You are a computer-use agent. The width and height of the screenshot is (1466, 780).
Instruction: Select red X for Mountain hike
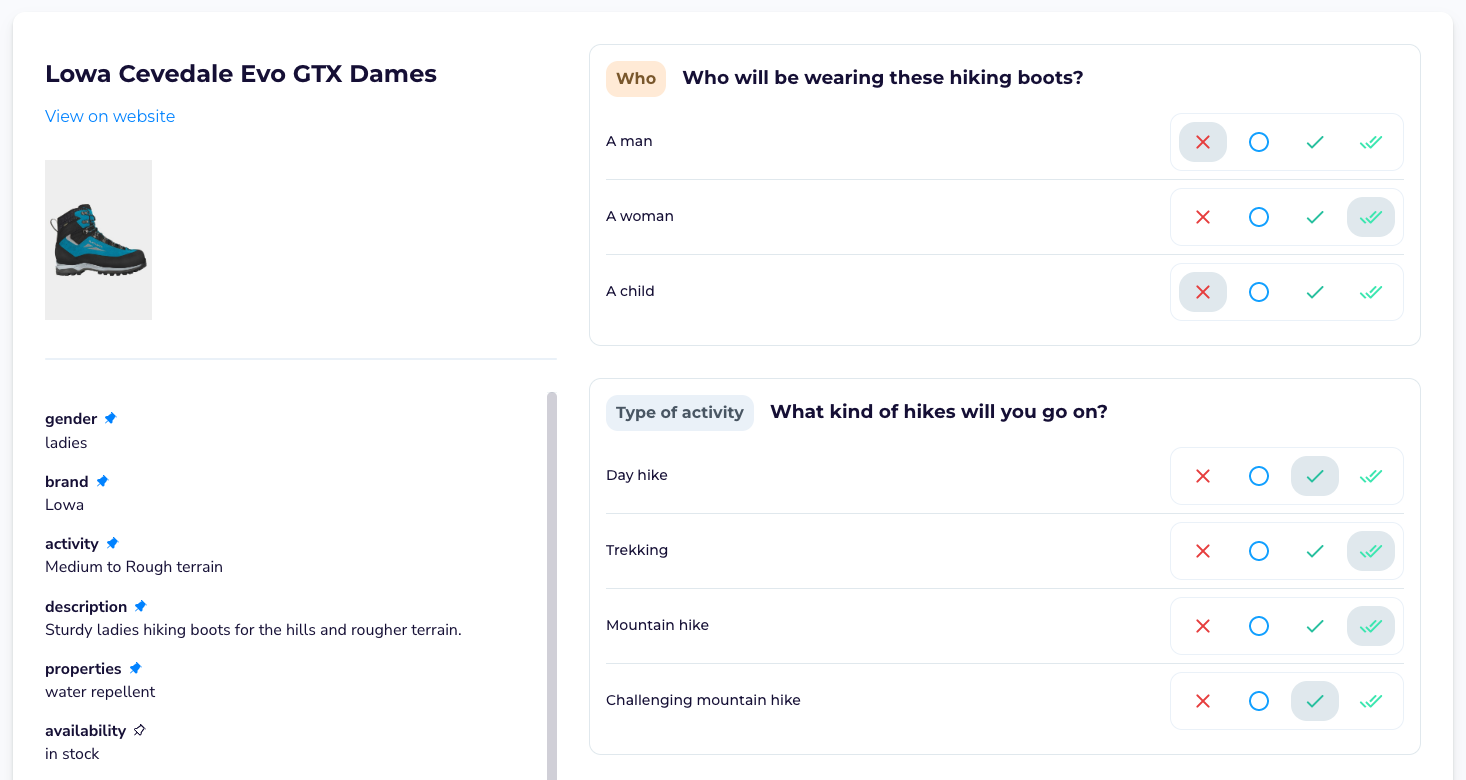pyautogui.click(x=1203, y=626)
